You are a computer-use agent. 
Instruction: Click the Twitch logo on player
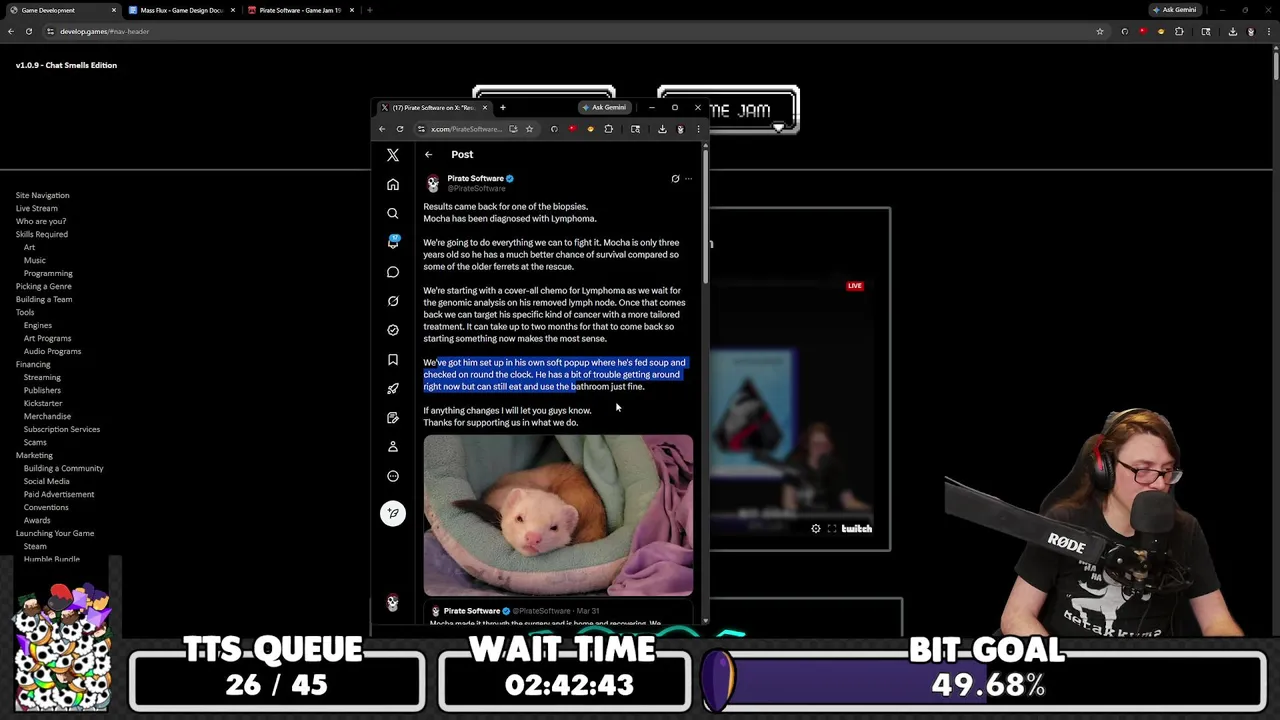click(857, 529)
